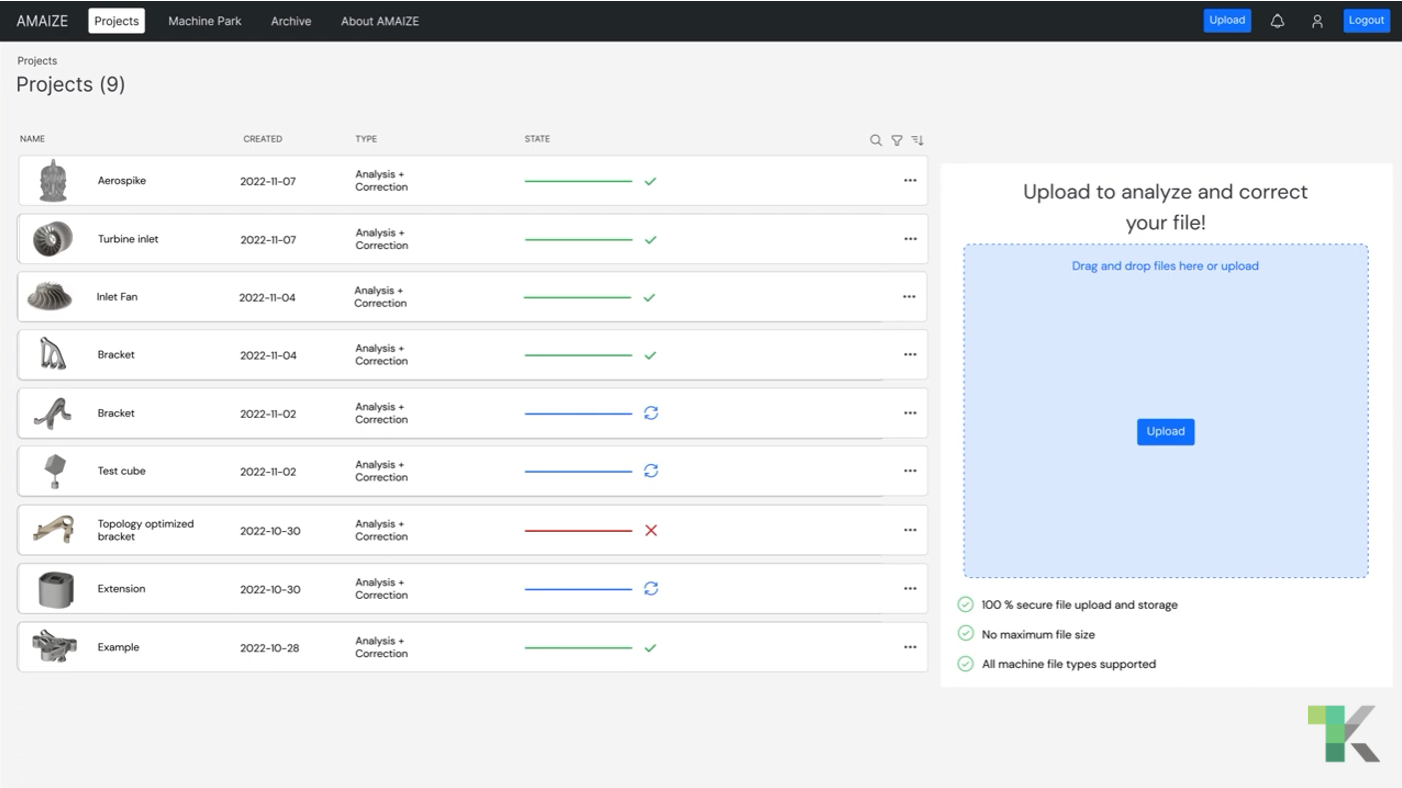This screenshot has height=788, width=1402.
Task: Open three-dot menu for Bracket dated 2022-11-02
Action: click(910, 413)
